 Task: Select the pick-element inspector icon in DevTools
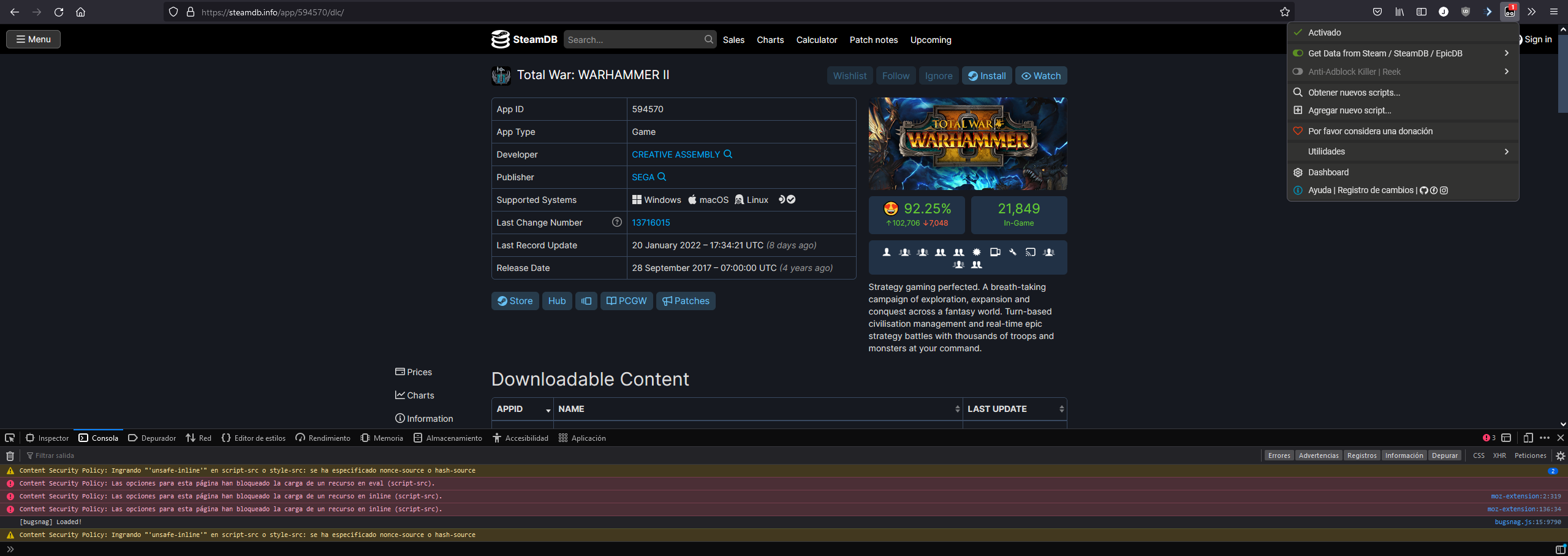10,438
